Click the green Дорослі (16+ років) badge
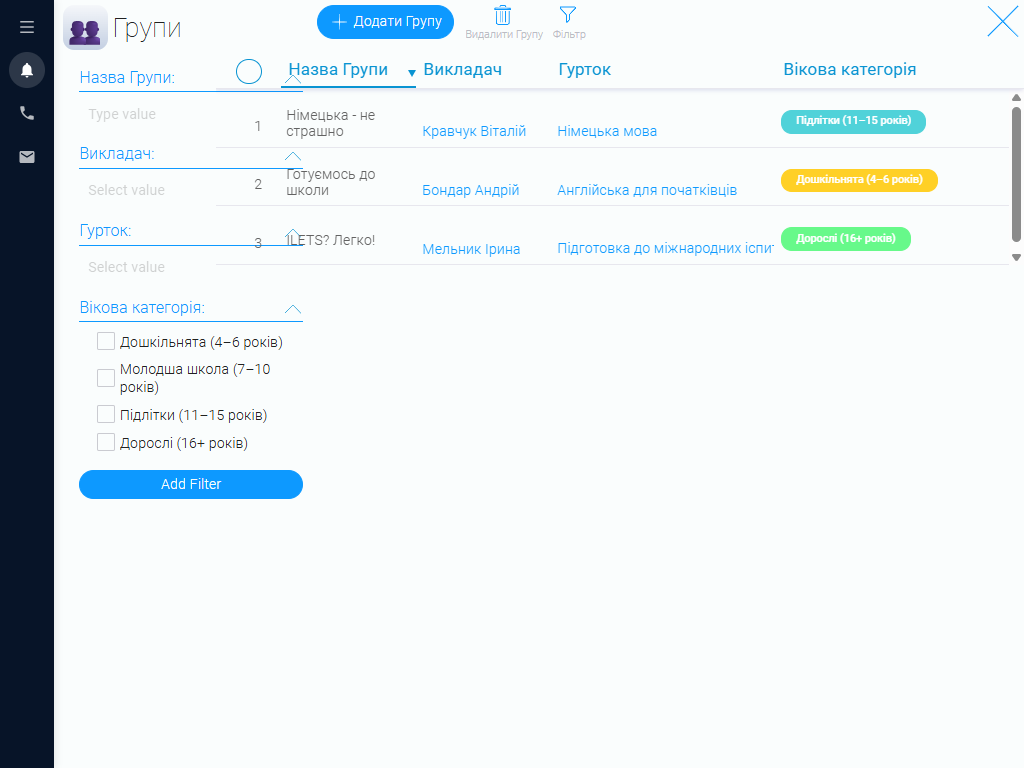Screen dimensions: 1024x768 coord(846,239)
